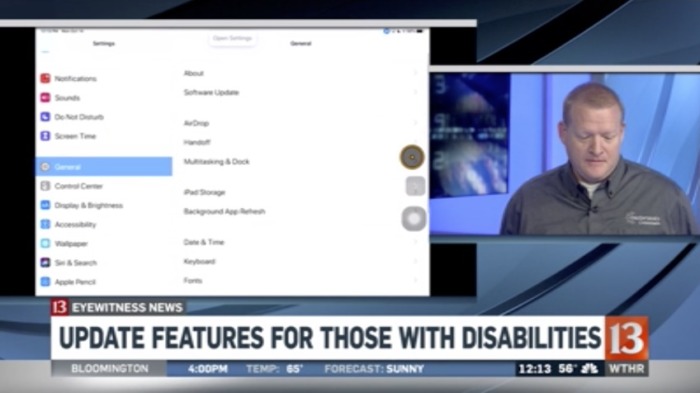
Task: Open the About page
Action: point(301,73)
